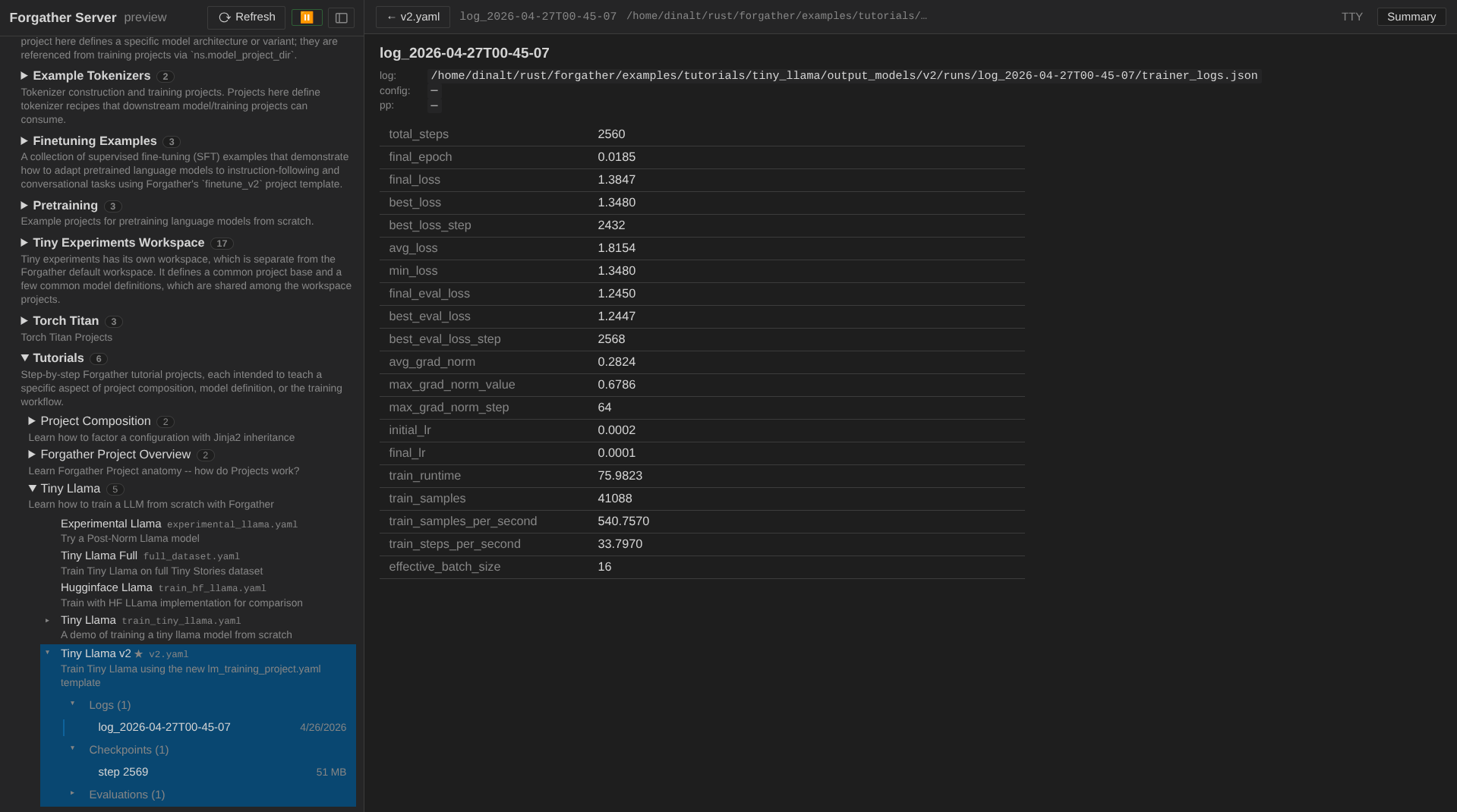Switch to the Summary tab
The width and height of the screenshot is (1457, 812).
click(1411, 17)
